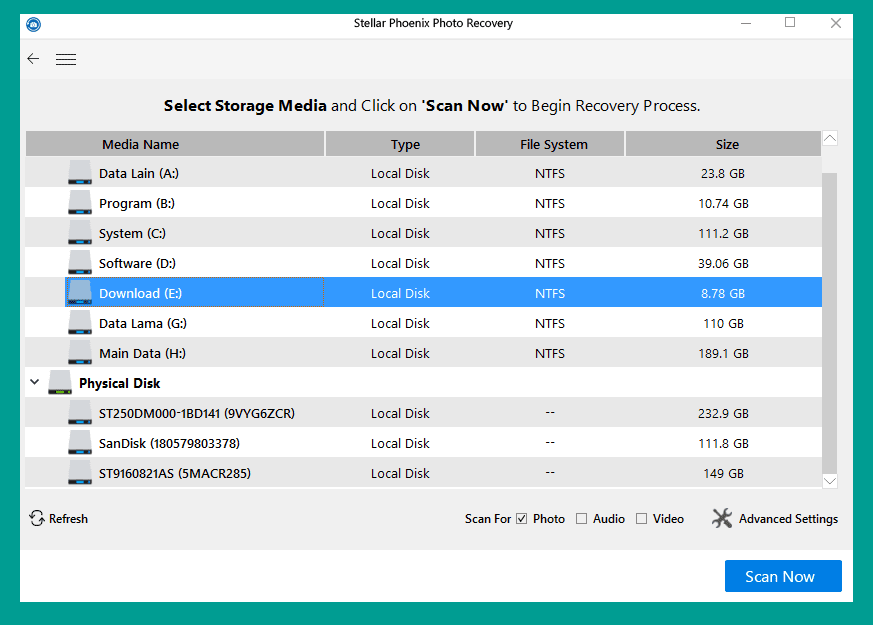Click the drive icon for Program (B:)
Screen dimensions: 873x625
coord(80,203)
